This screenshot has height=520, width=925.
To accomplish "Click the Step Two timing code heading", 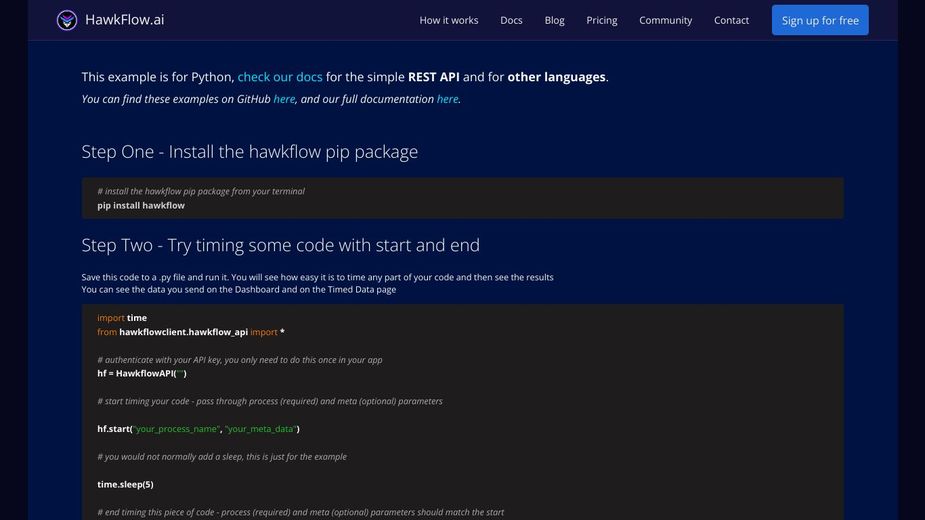I will (x=280, y=245).
